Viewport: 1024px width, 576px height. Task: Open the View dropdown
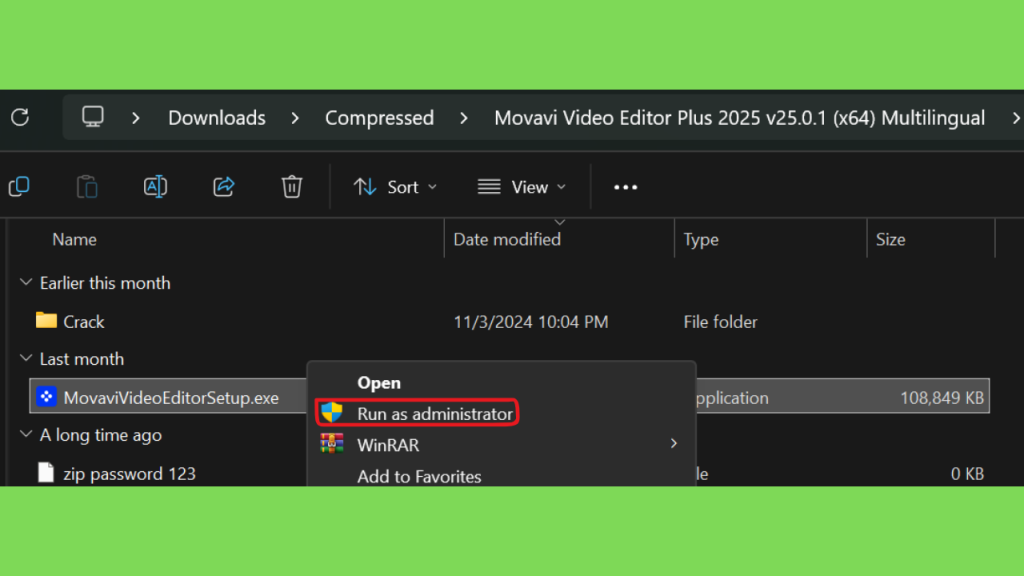(x=522, y=187)
